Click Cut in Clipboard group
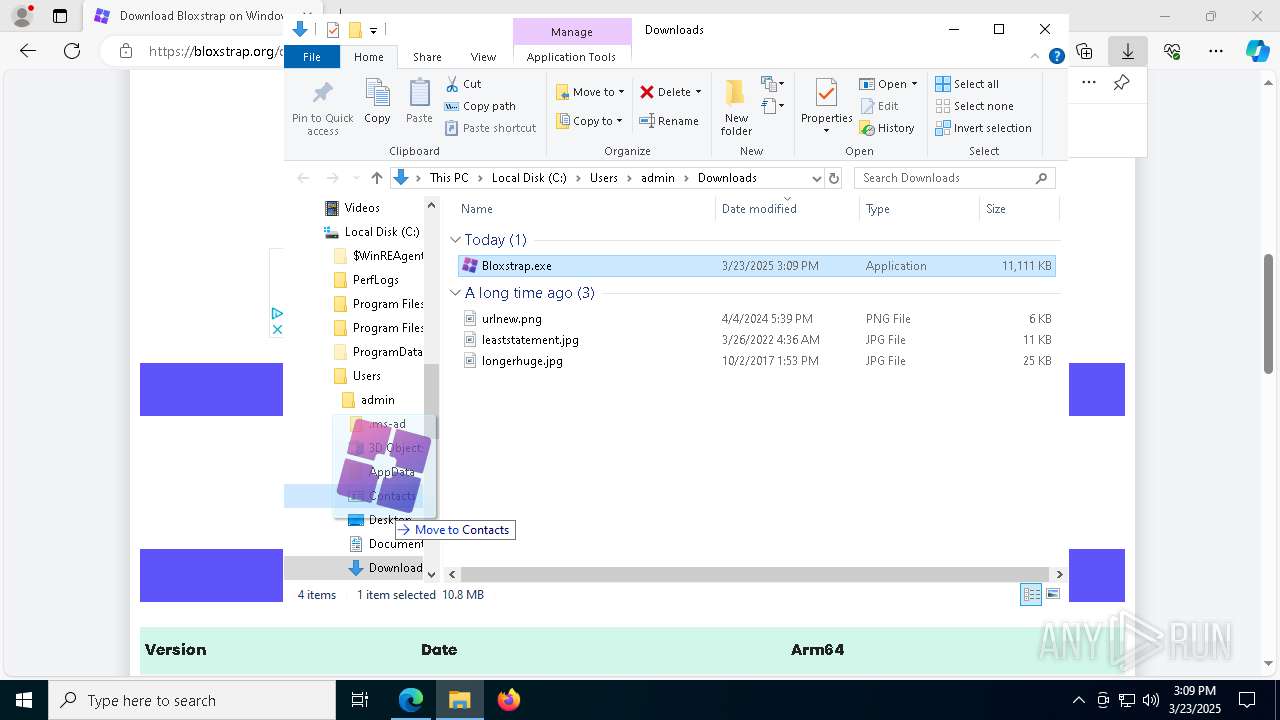The width and height of the screenshot is (1280, 720). point(463,84)
